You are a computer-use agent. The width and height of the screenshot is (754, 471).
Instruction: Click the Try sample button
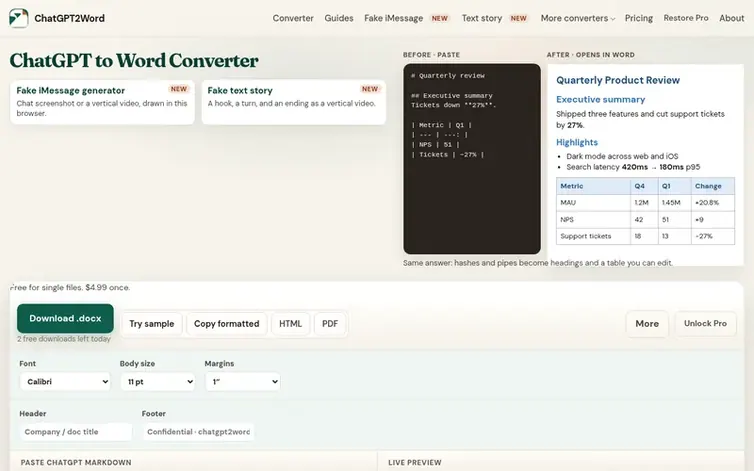pos(151,324)
